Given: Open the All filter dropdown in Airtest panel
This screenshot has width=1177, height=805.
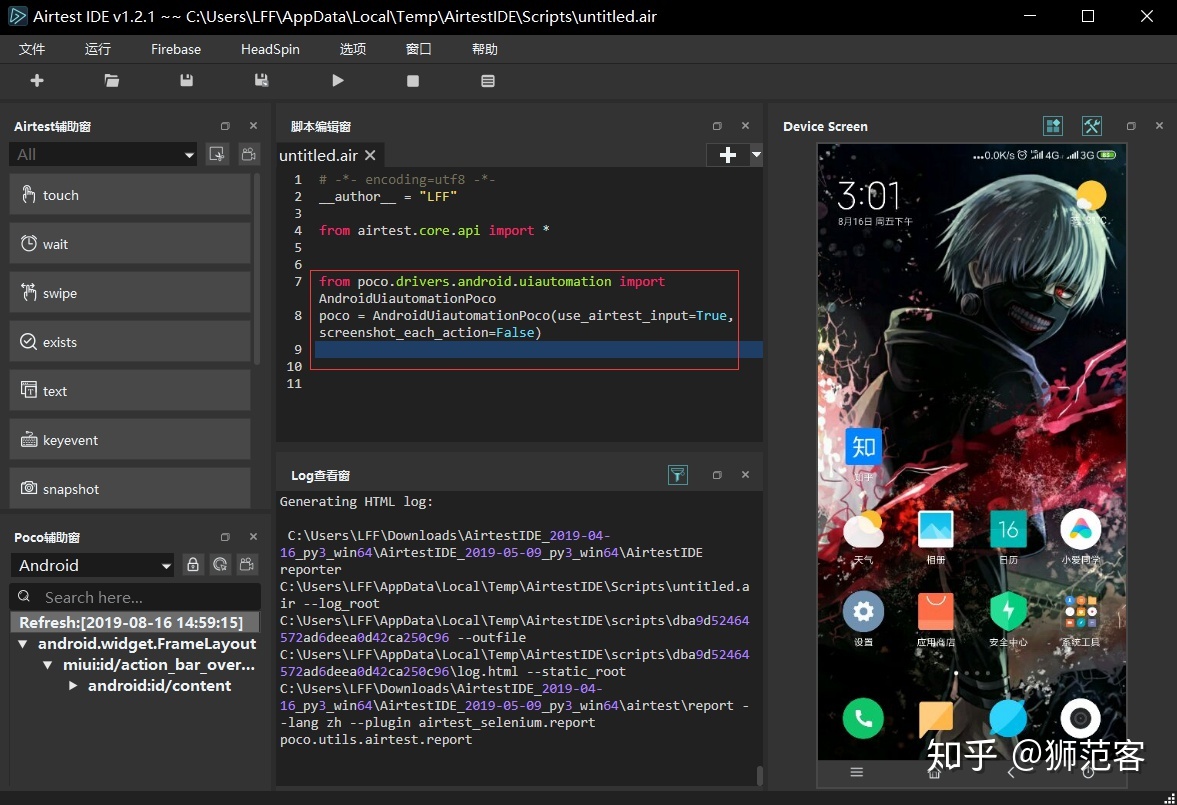Looking at the screenshot, I should (104, 155).
